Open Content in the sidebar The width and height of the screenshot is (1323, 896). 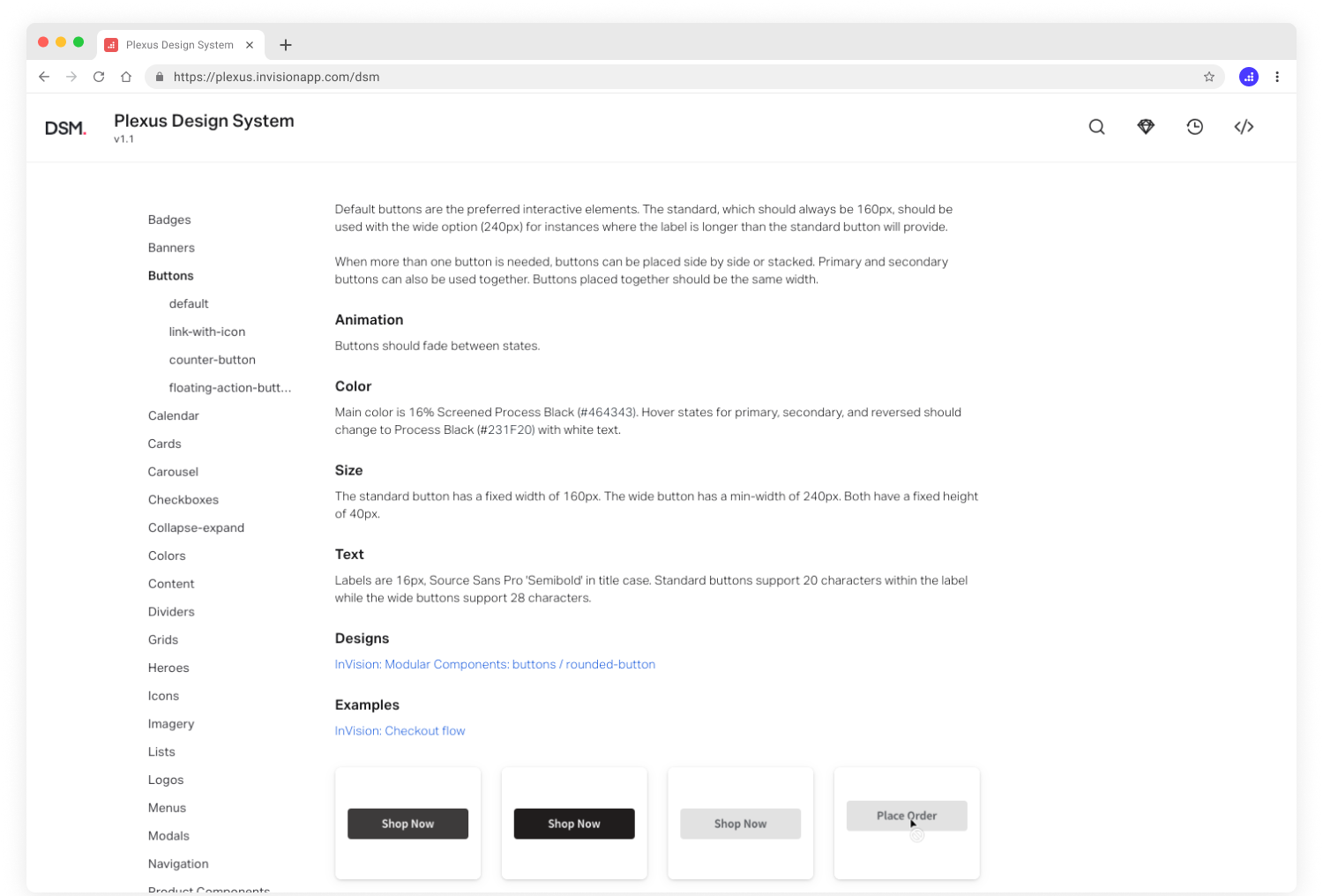171,584
